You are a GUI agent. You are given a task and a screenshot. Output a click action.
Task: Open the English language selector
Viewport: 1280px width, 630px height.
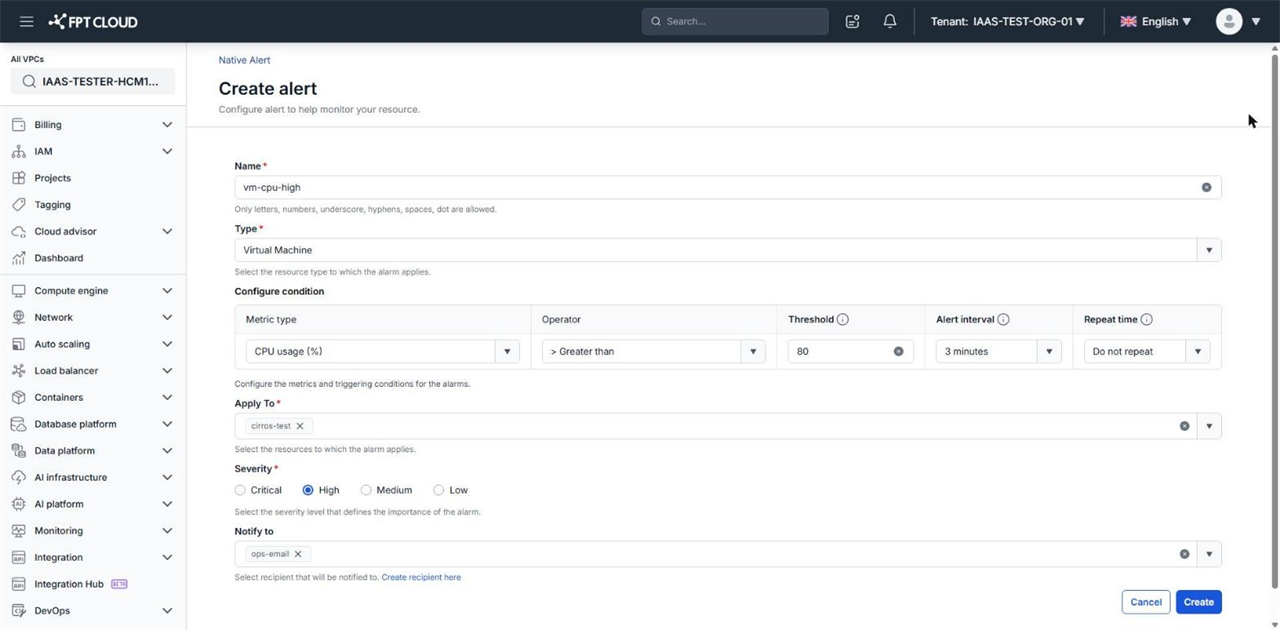pos(1155,21)
